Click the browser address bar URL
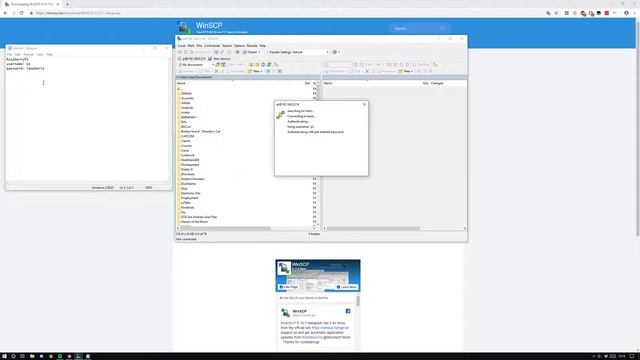The image size is (640, 360). 78,13
